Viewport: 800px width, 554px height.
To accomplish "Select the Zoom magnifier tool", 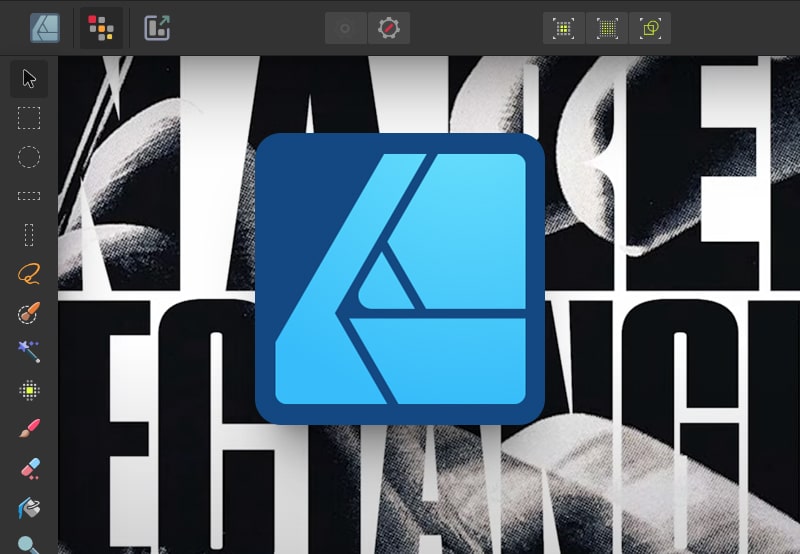I will [x=28, y=544].
